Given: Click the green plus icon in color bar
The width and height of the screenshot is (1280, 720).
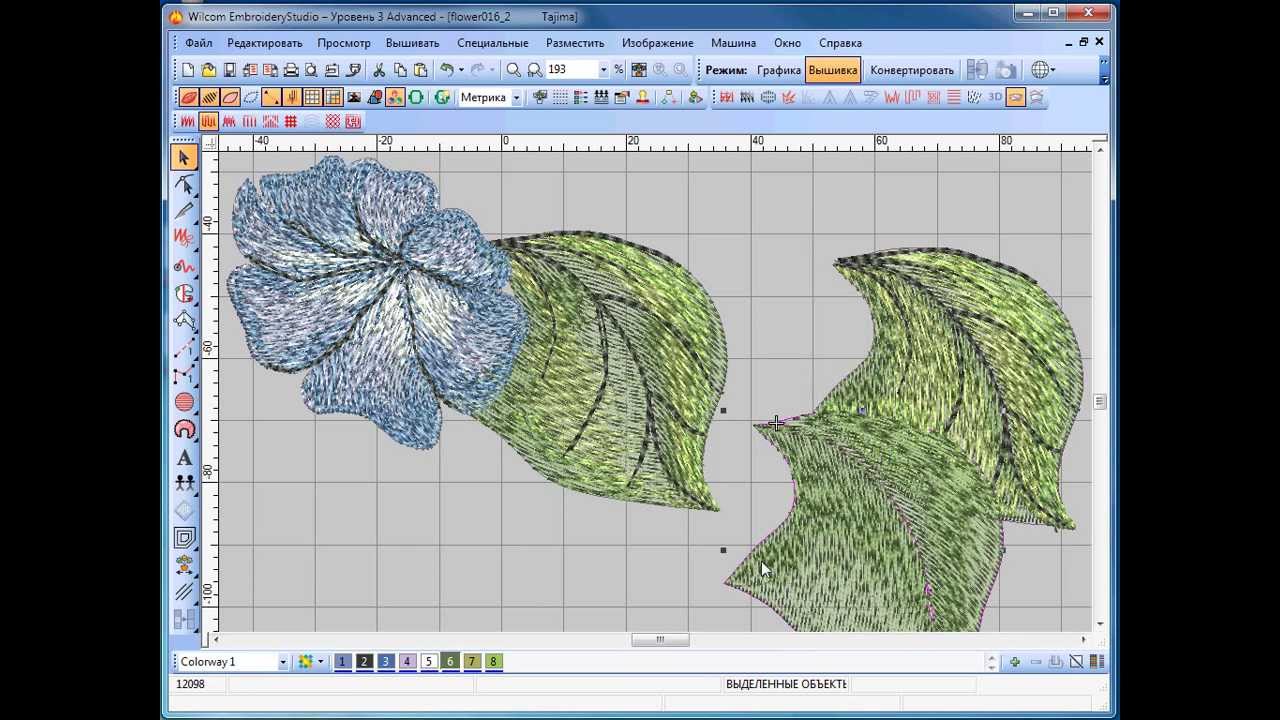Looking at the screenshot, I should pyautogui.click(x=1015, y=662).
